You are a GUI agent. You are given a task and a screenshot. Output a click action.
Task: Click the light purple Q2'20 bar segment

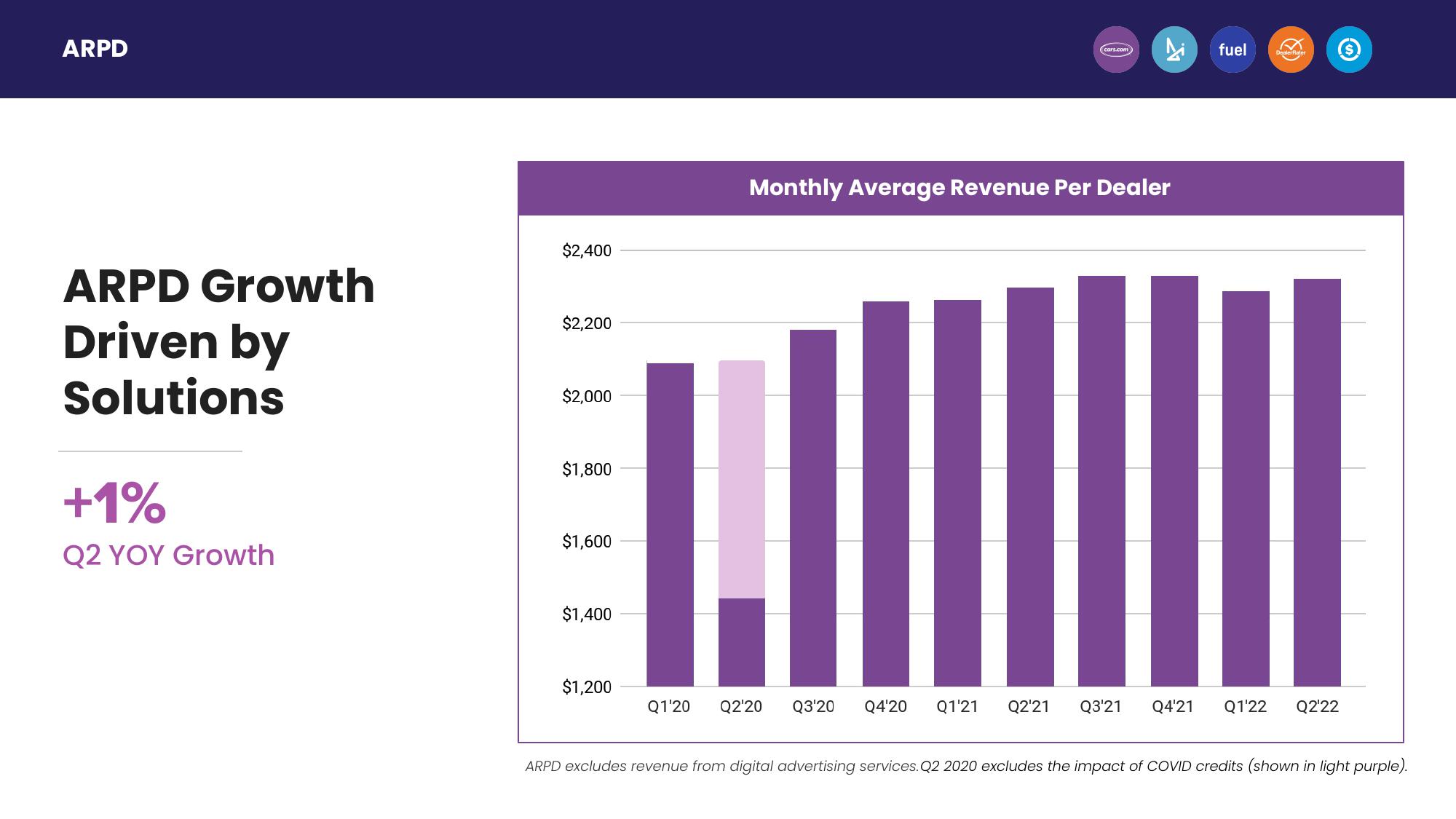coord(742,479)
